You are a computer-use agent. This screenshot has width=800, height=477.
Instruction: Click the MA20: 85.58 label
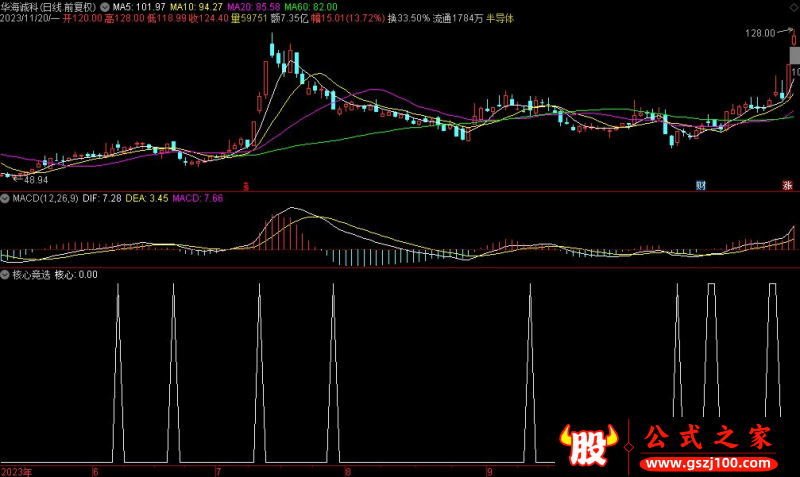254,7
